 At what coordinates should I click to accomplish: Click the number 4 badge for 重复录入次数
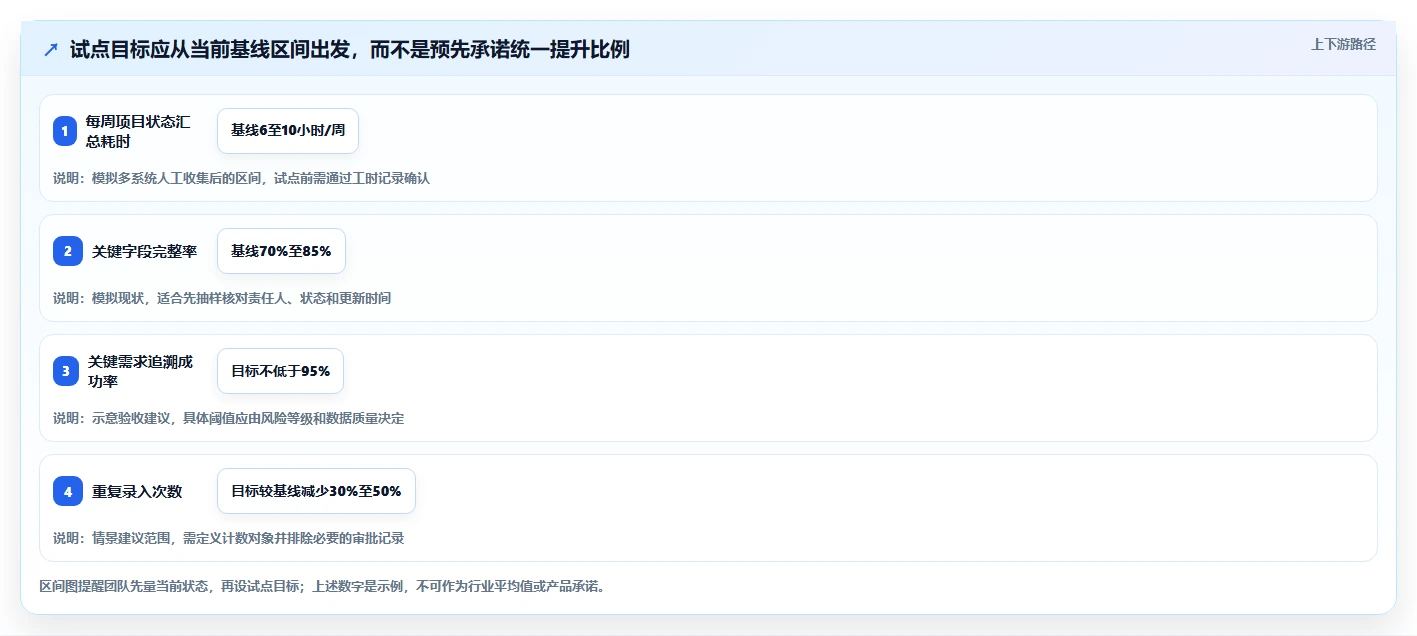click(68, 491)
